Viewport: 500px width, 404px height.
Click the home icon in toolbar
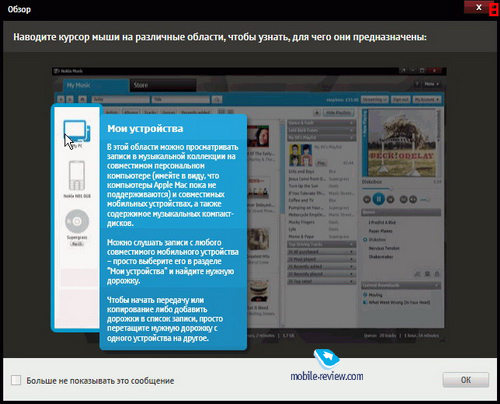point(82,99)
